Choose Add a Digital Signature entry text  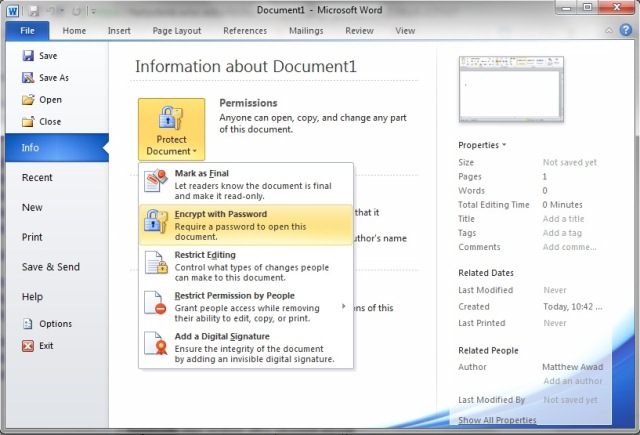click(222, 337)
